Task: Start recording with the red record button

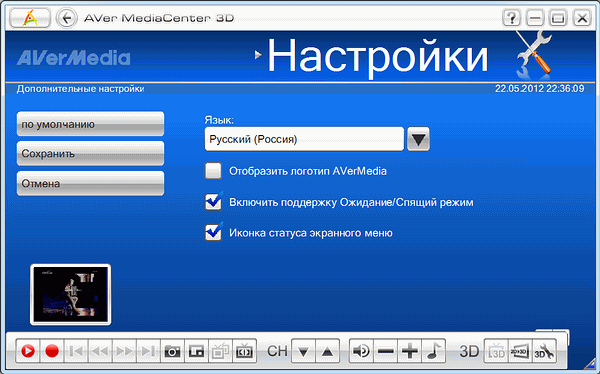Action: point(52,351)
